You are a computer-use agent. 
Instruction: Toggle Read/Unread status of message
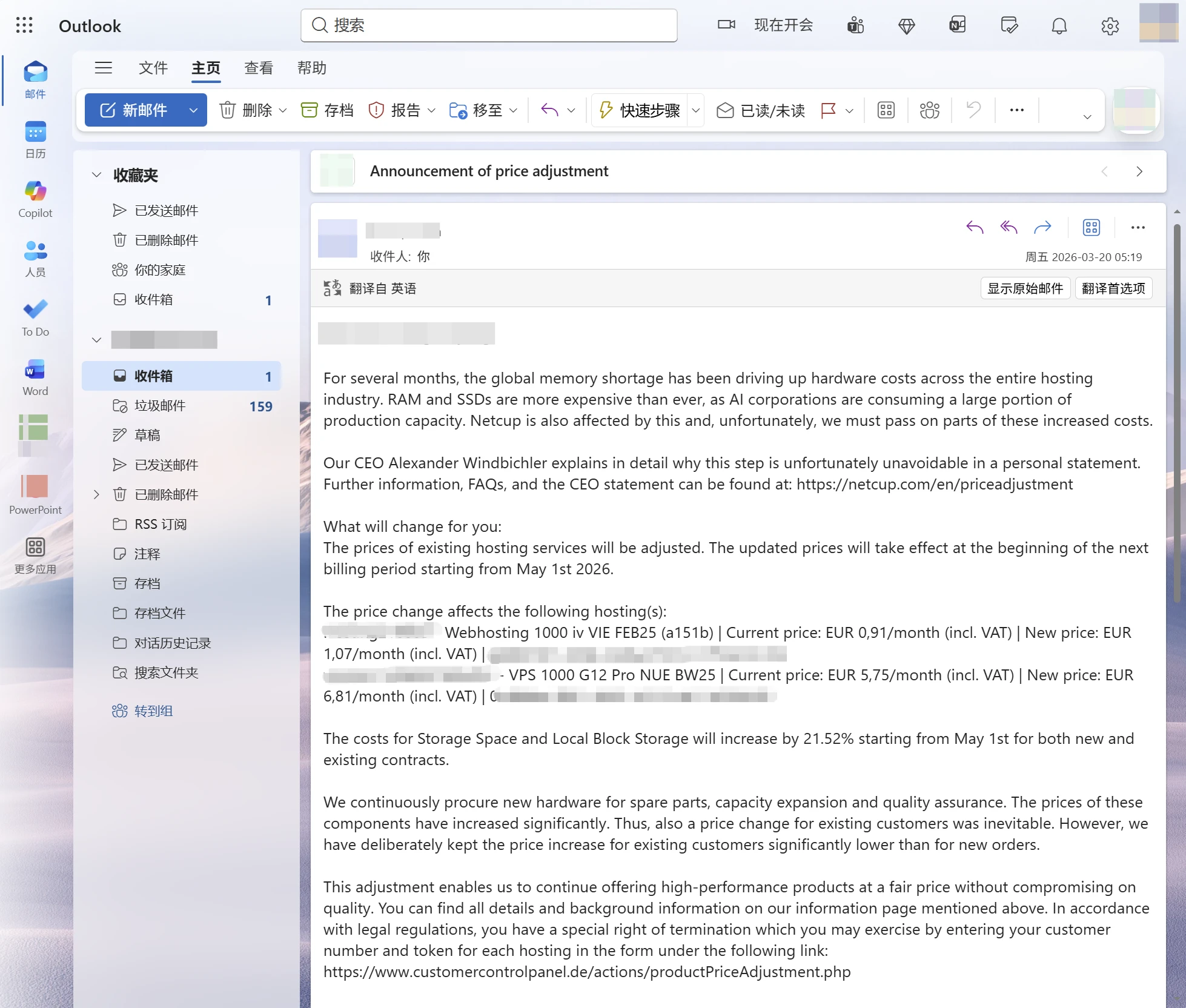[x=761, y=110]
